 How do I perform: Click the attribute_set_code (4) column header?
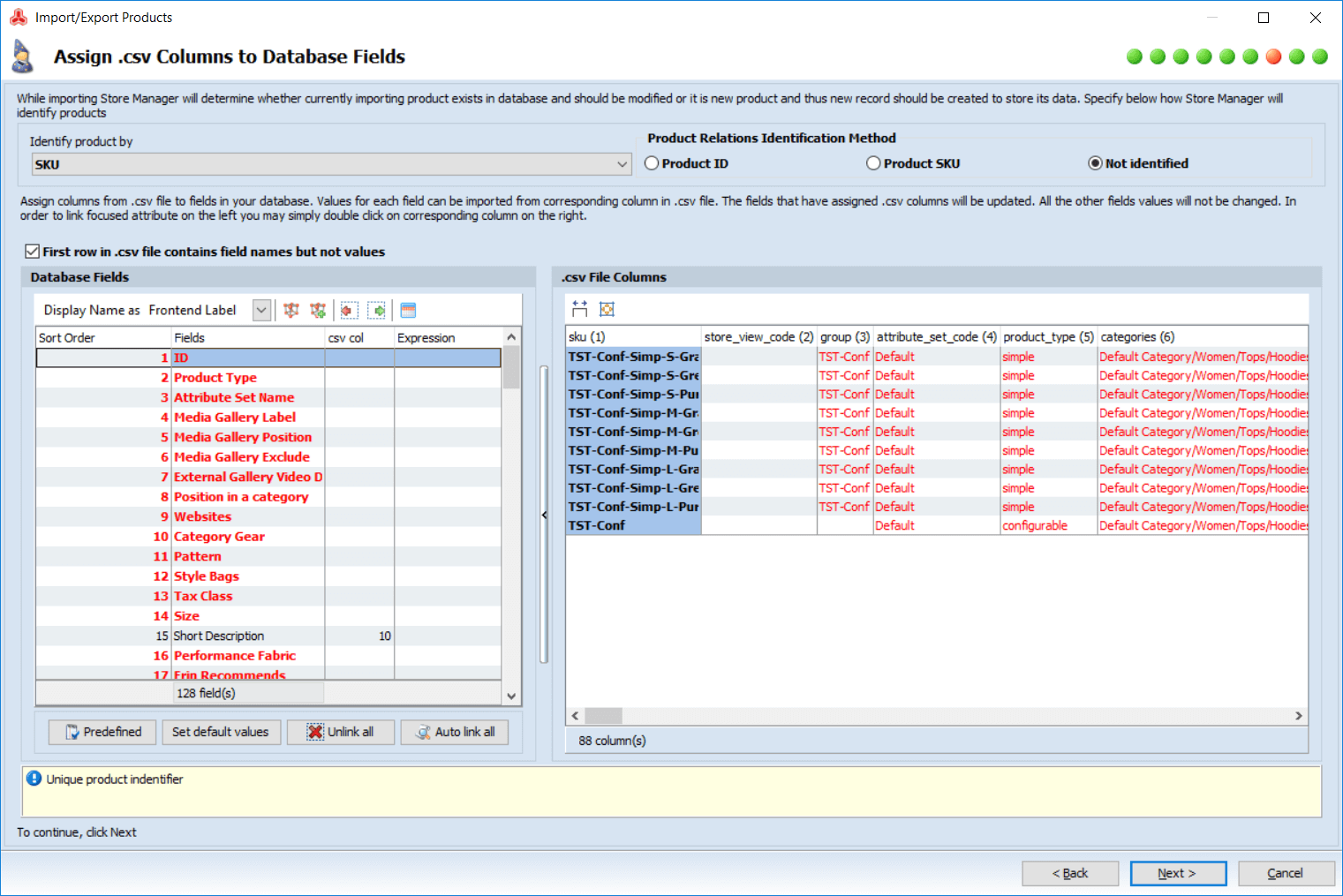pos(937,336)
